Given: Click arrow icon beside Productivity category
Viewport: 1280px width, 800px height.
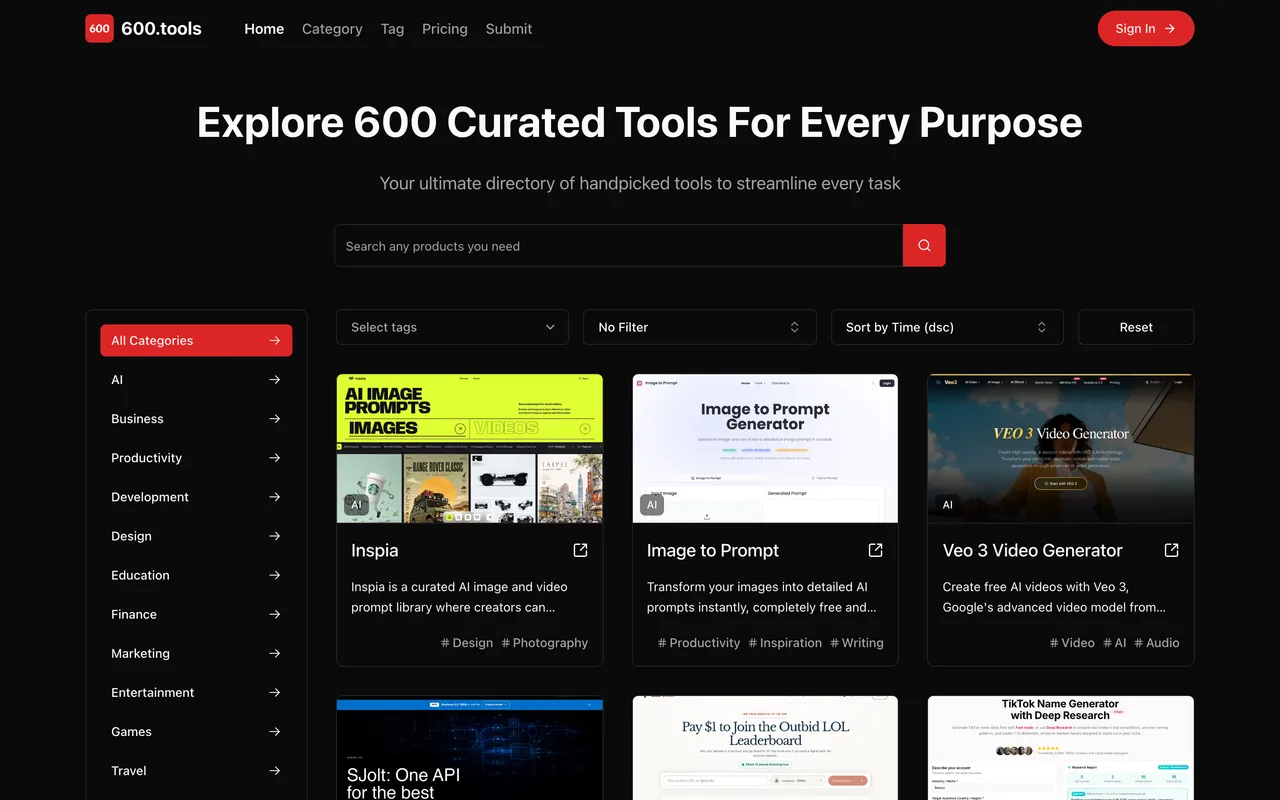Looking at the screenshot, I should [275, 458].
